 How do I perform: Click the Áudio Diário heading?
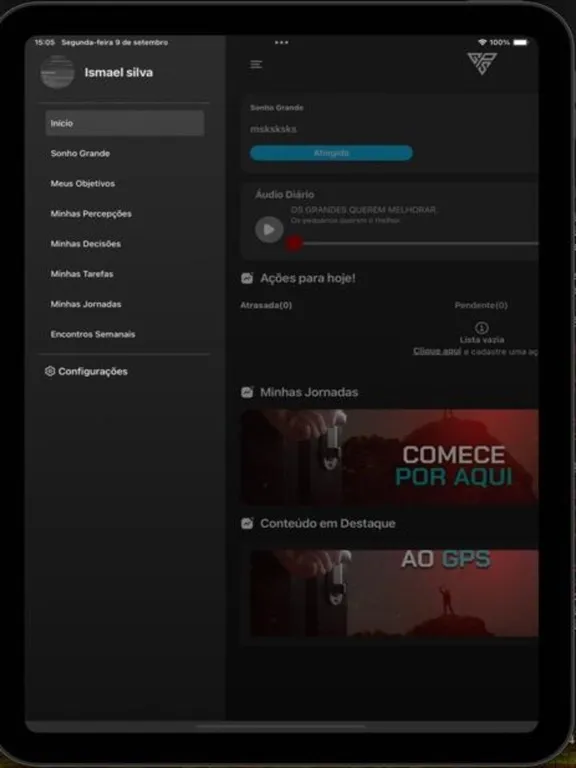point(285,194)
